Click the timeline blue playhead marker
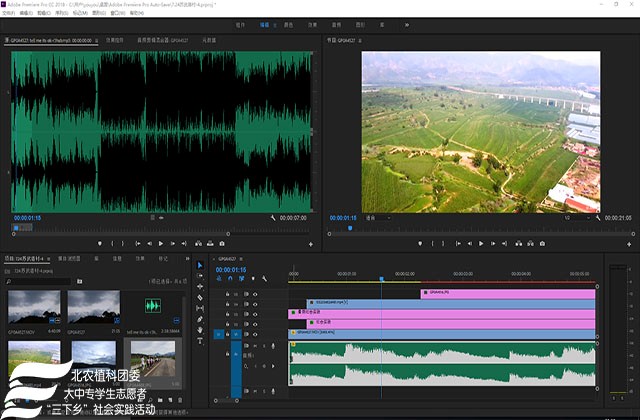The image size is (640, 420). coord(381,278)
